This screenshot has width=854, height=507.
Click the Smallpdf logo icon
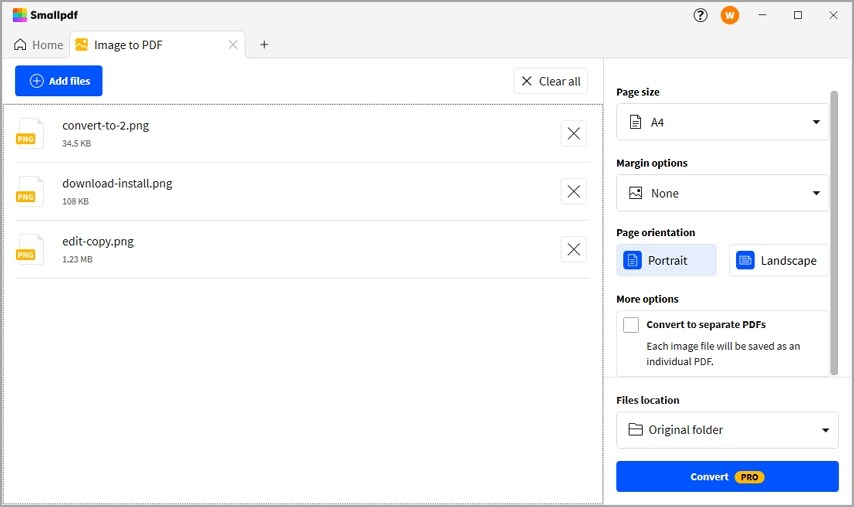click(x=20, y=15)
